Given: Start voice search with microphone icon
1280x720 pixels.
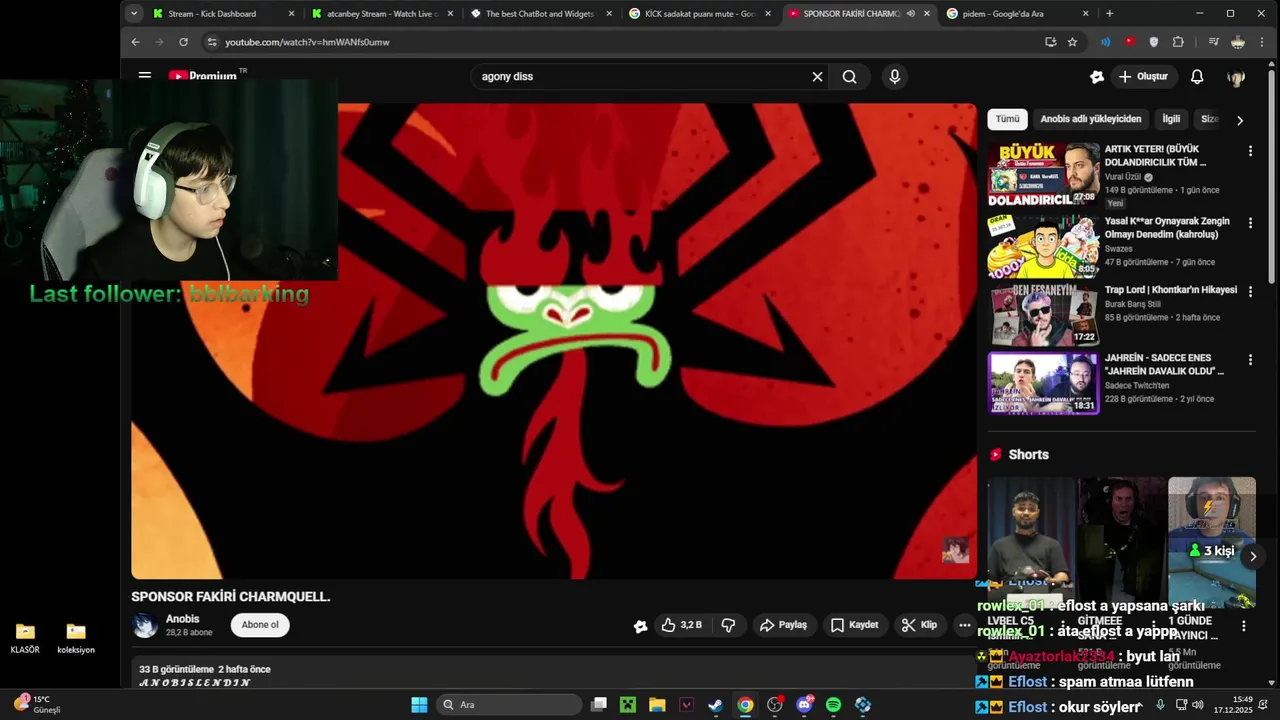Looking at the screenshot, I should [895, 76].
